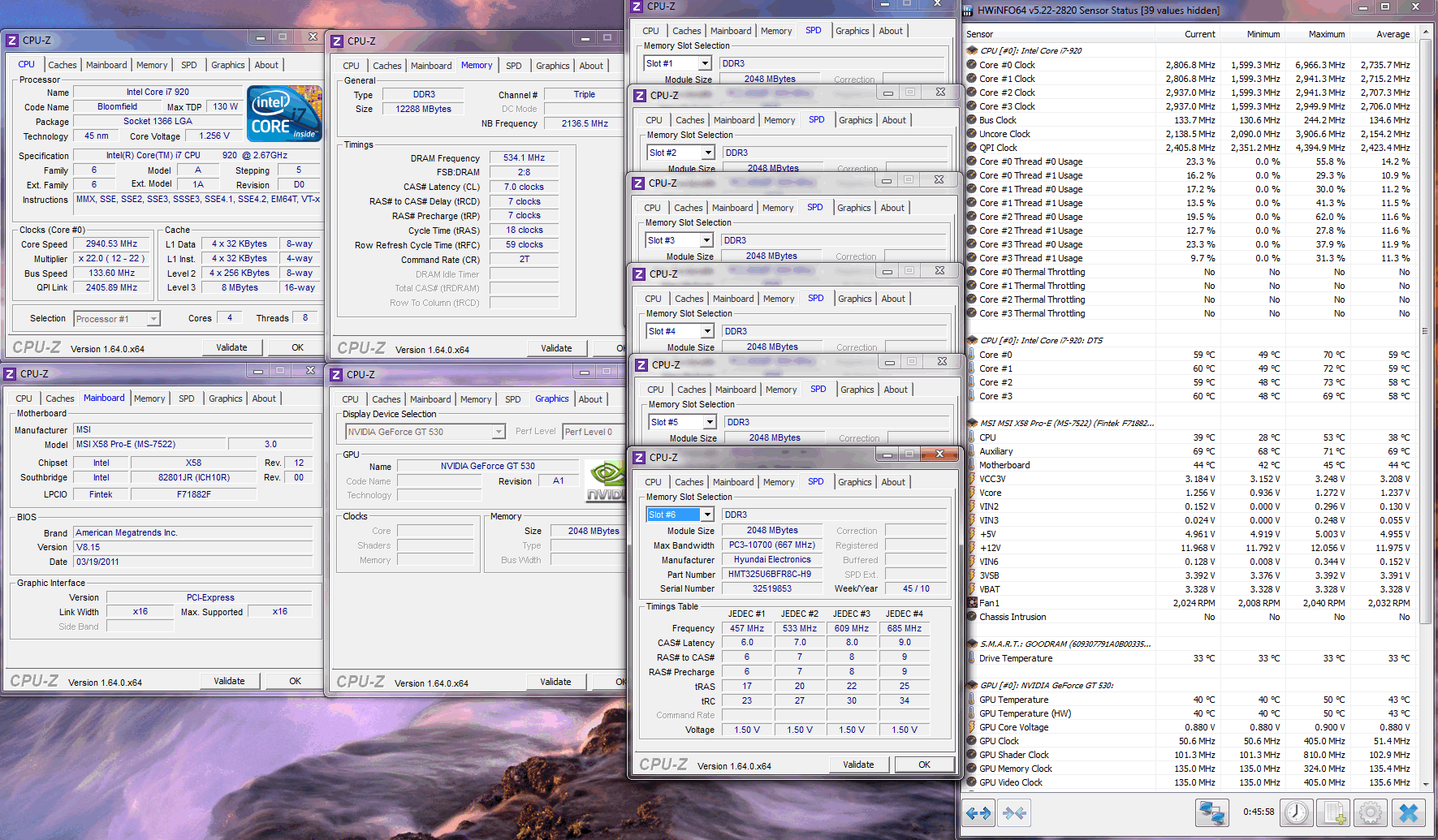Click Validate in the CPU-Z CPU window
The height and width of the screenshot is (840, 1438).
tap(231, 347)
